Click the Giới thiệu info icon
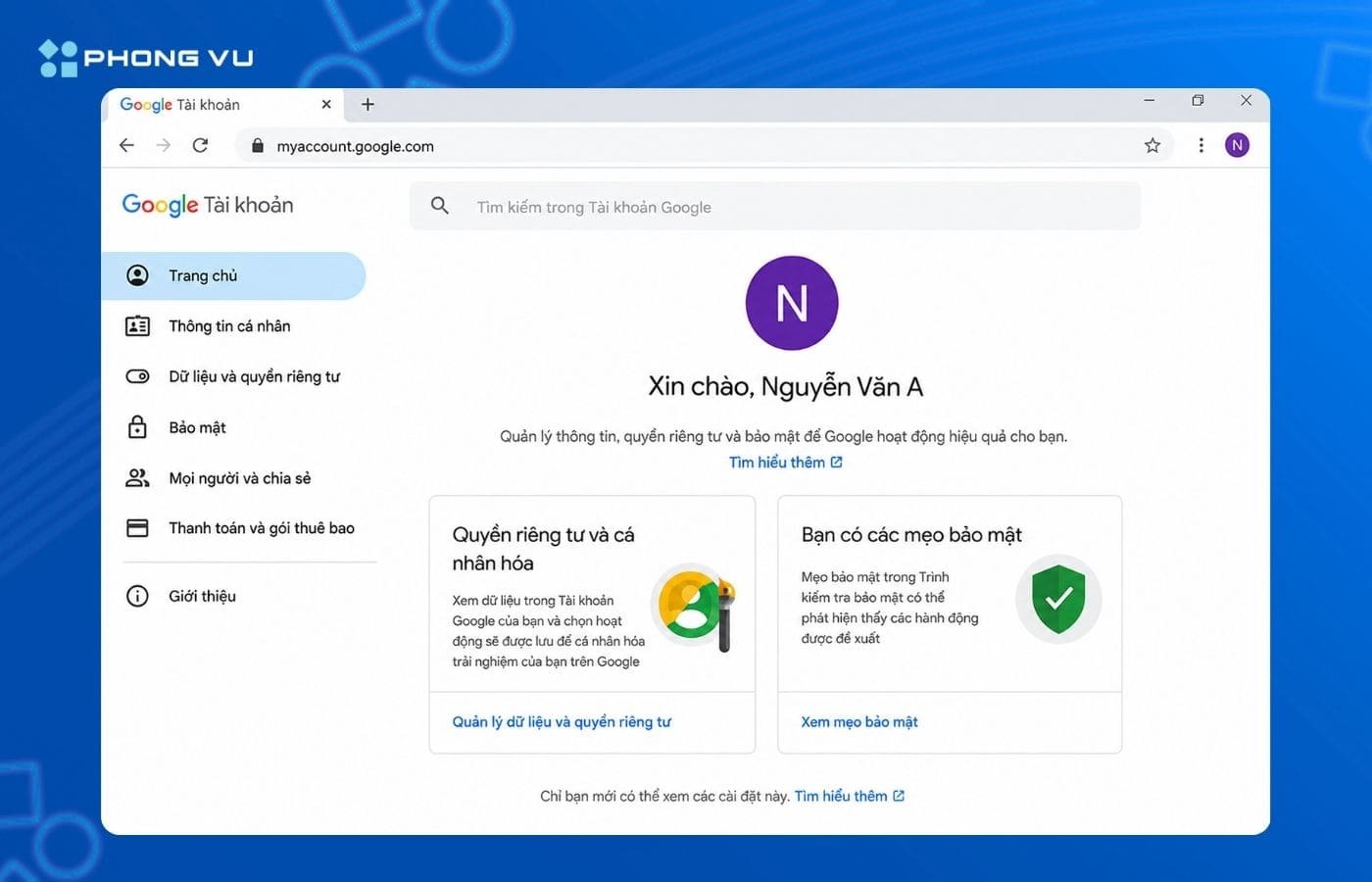This screenshot has height=882, width=1372. click(x=138, y=596)
